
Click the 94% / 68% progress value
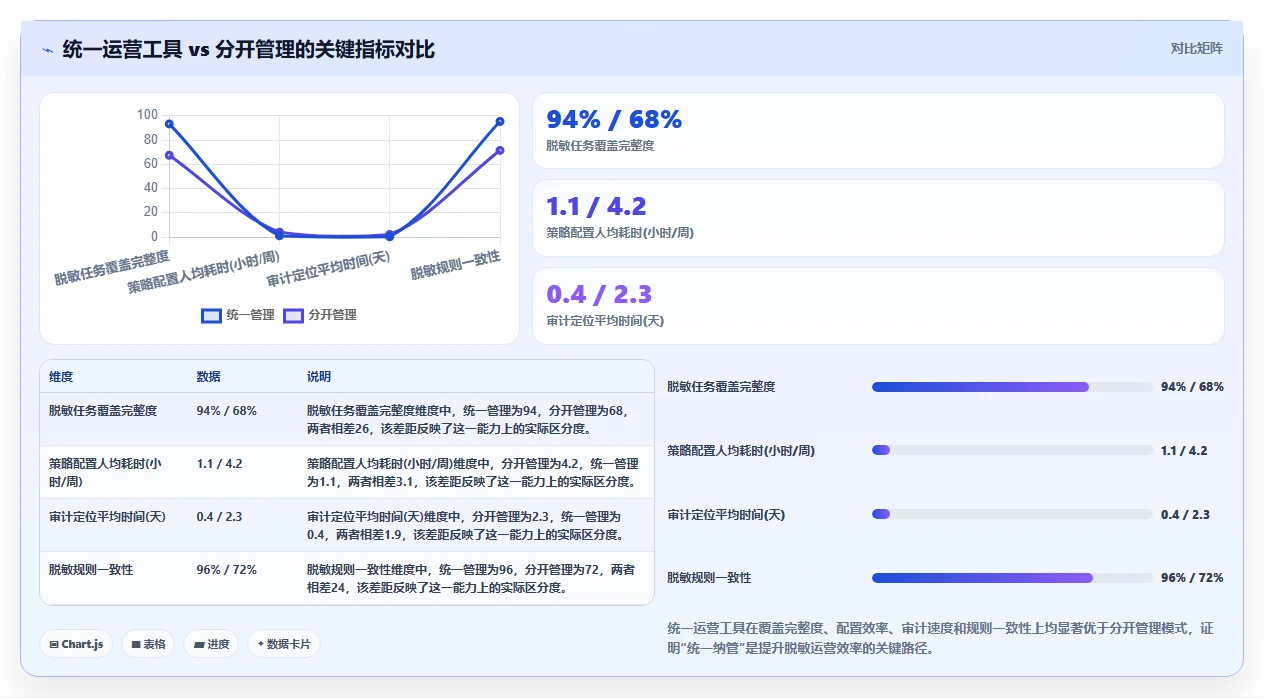click(1192, 387)
